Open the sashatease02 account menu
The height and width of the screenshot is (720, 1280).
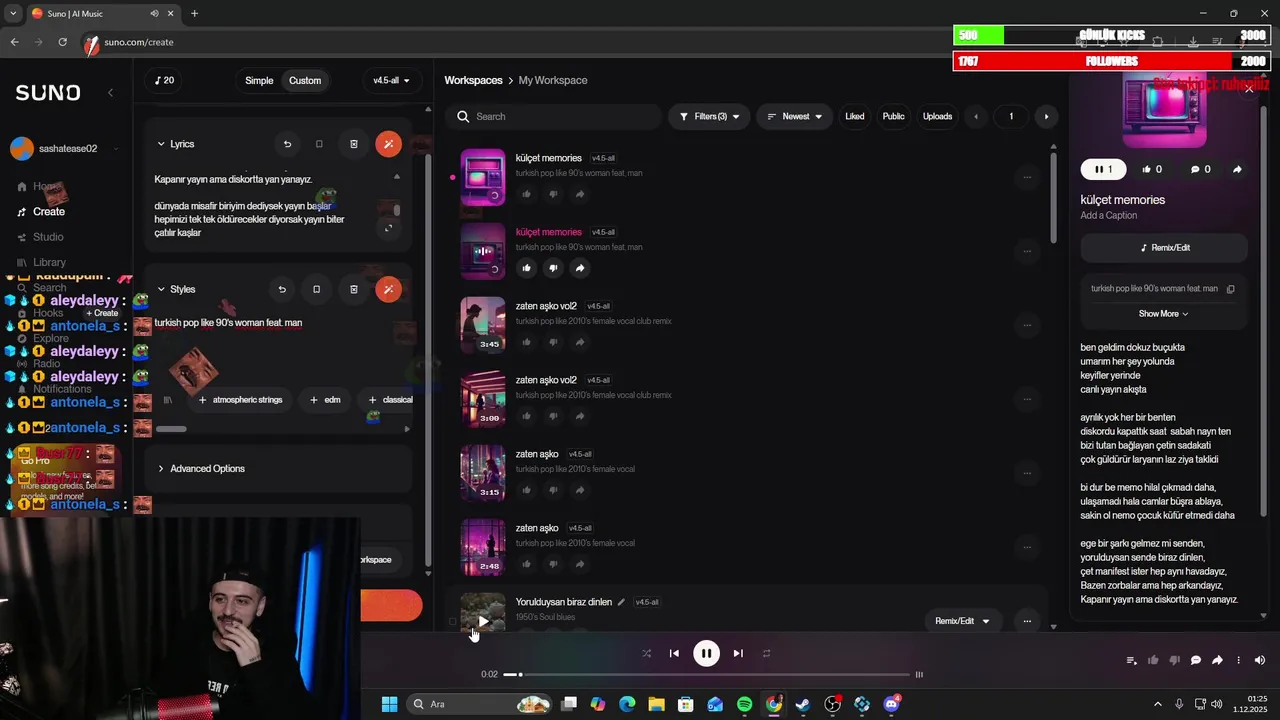pyautogui.click(x=67, y=149)
